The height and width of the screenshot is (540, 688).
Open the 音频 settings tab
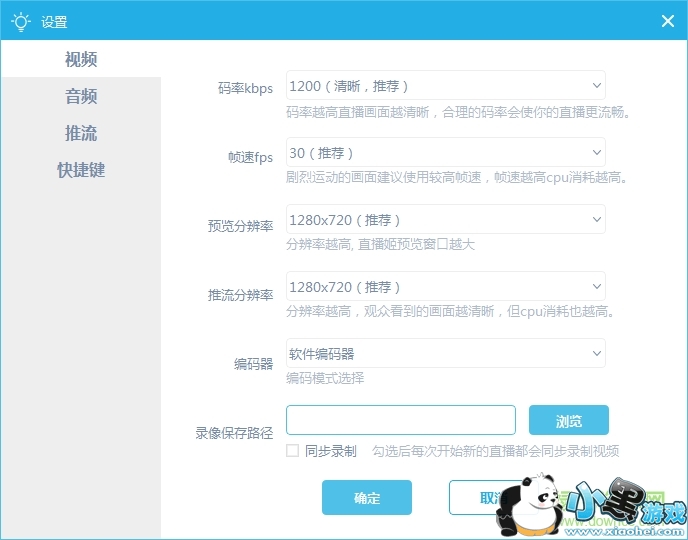point(81,96)
